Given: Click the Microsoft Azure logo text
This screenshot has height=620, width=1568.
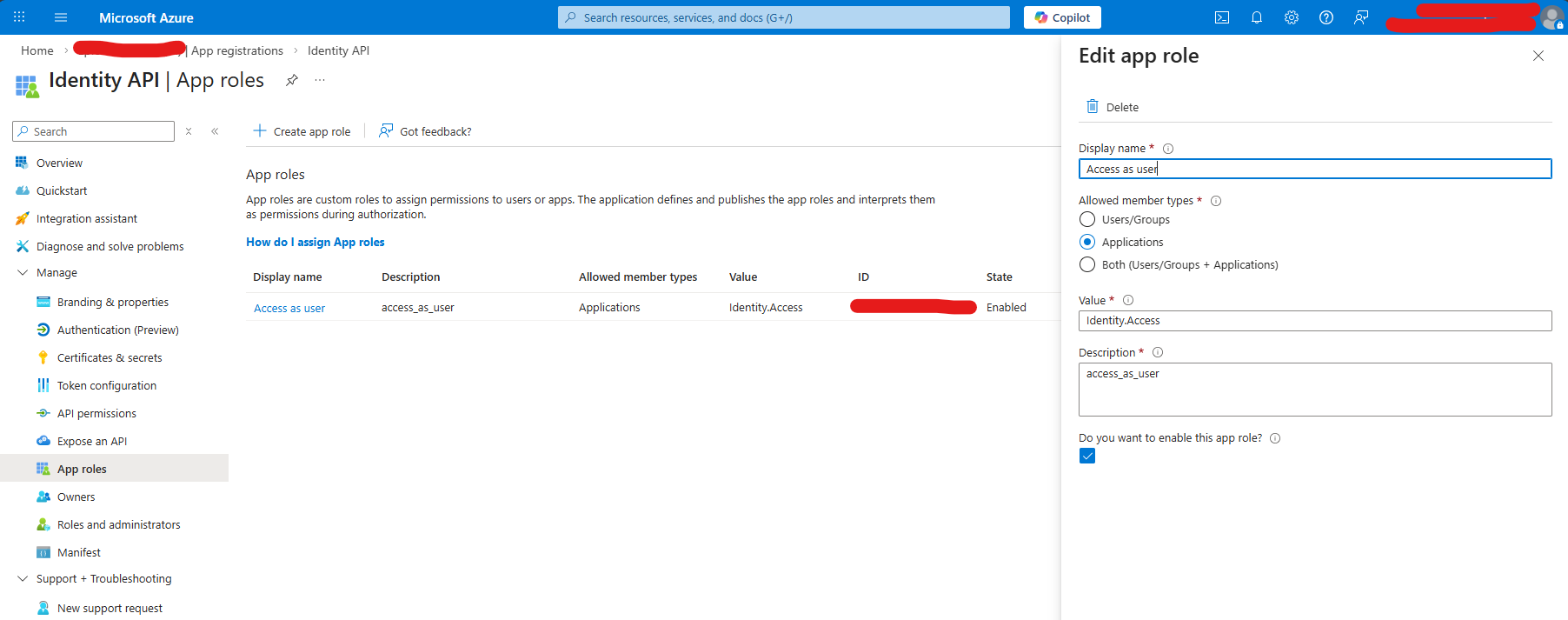Looking at the screenshot, I should click(x=146, y=17).
